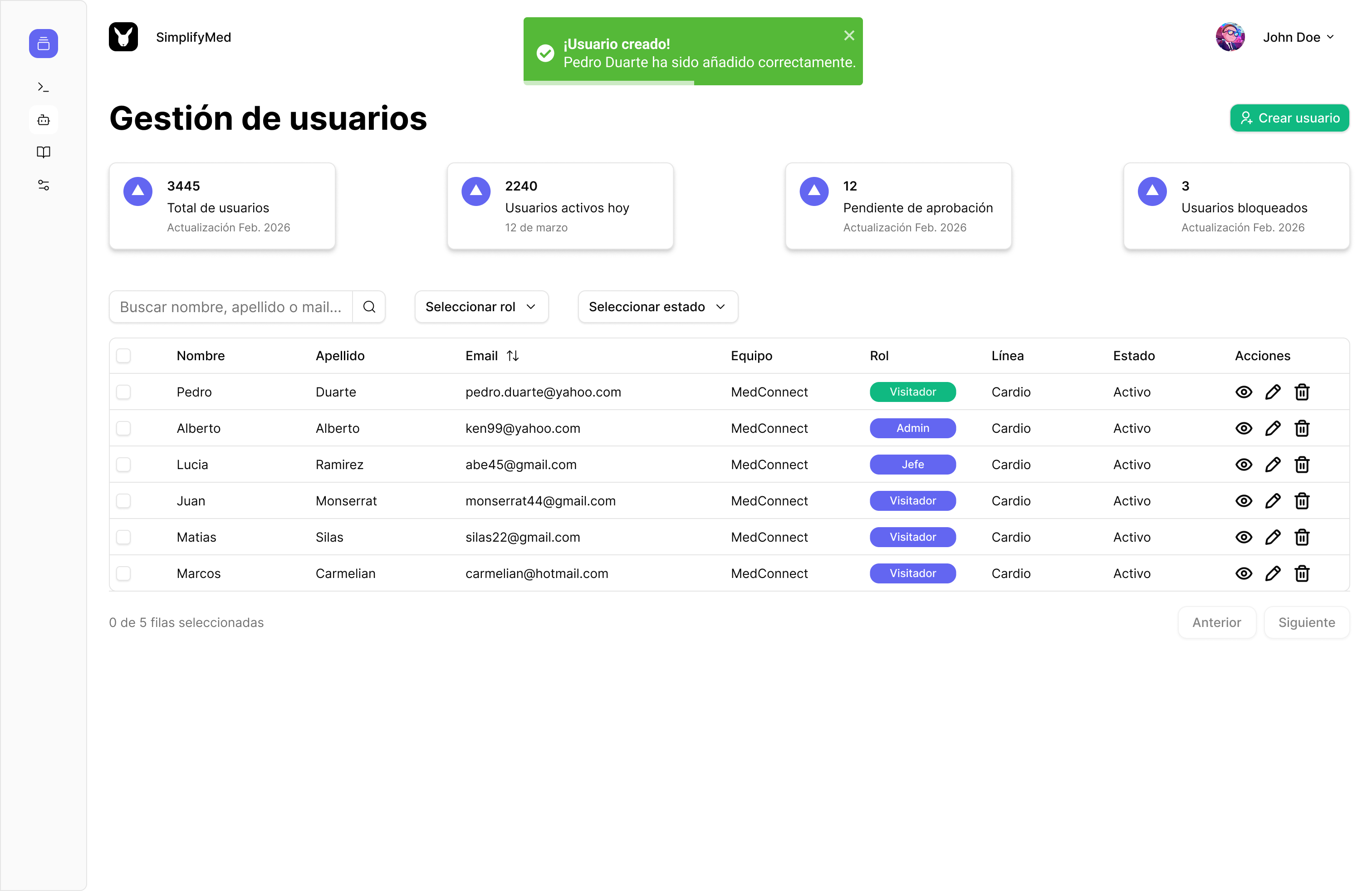
Task: Open the Seleccionar estado dropdown
Action: 657,307
